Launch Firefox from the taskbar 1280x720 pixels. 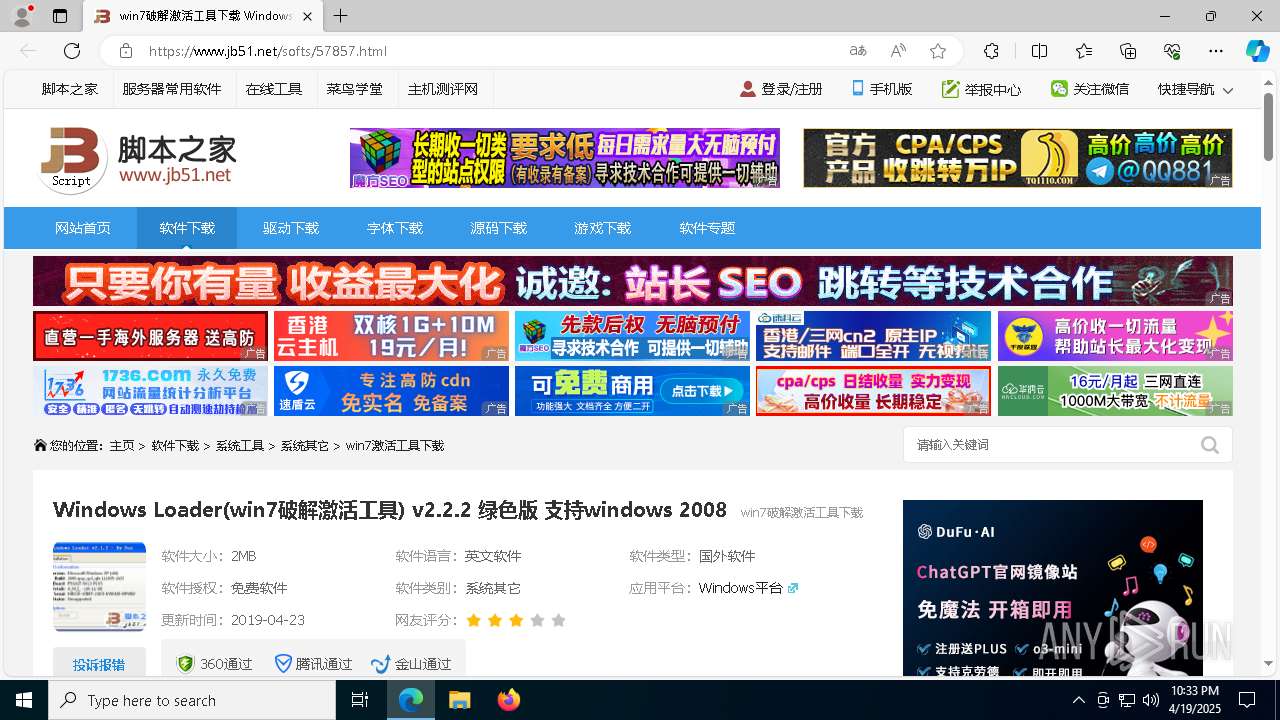(509, 700)
